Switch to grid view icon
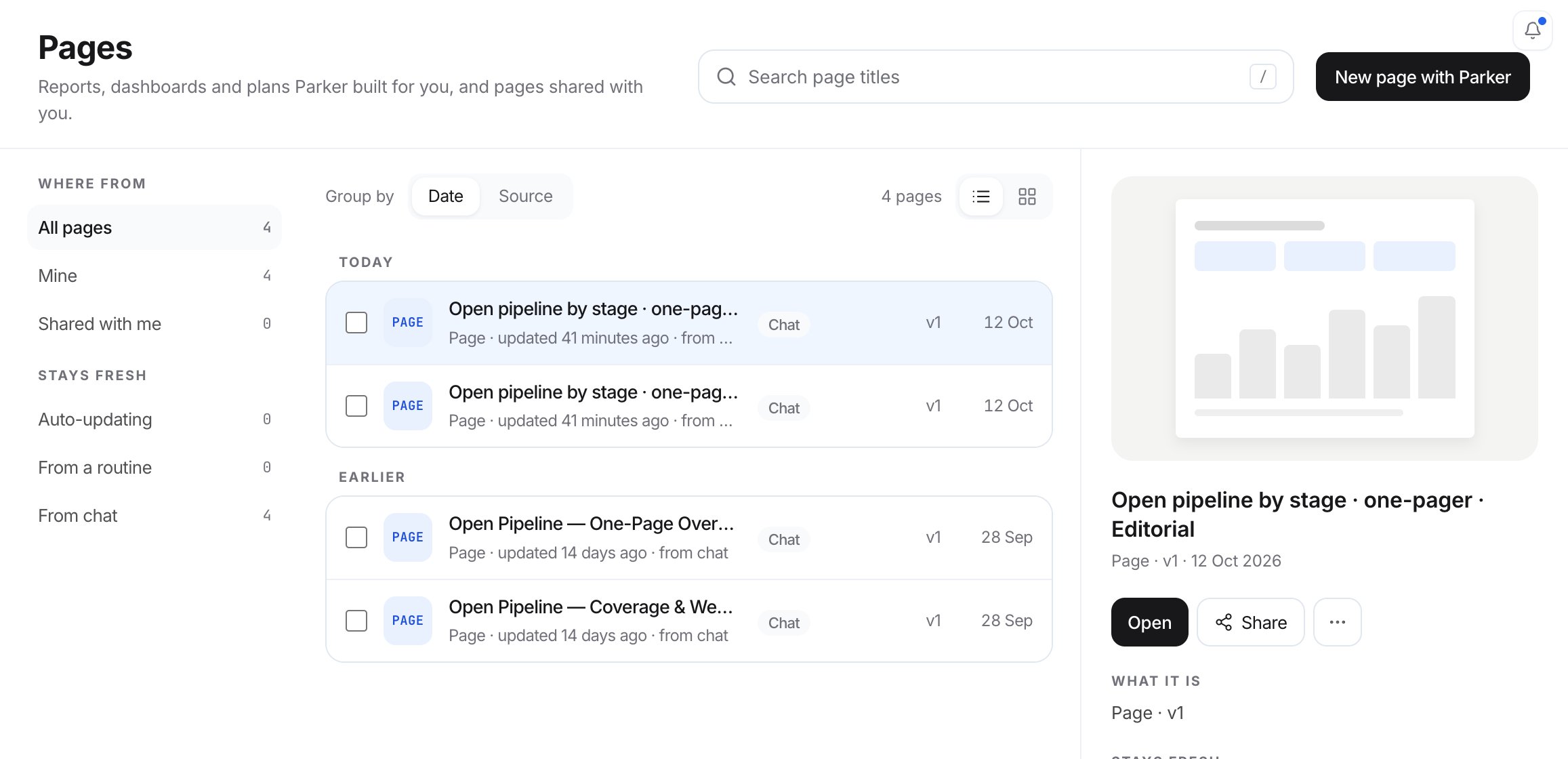Screen dimensions: 1568x759 click(1027, 197)
